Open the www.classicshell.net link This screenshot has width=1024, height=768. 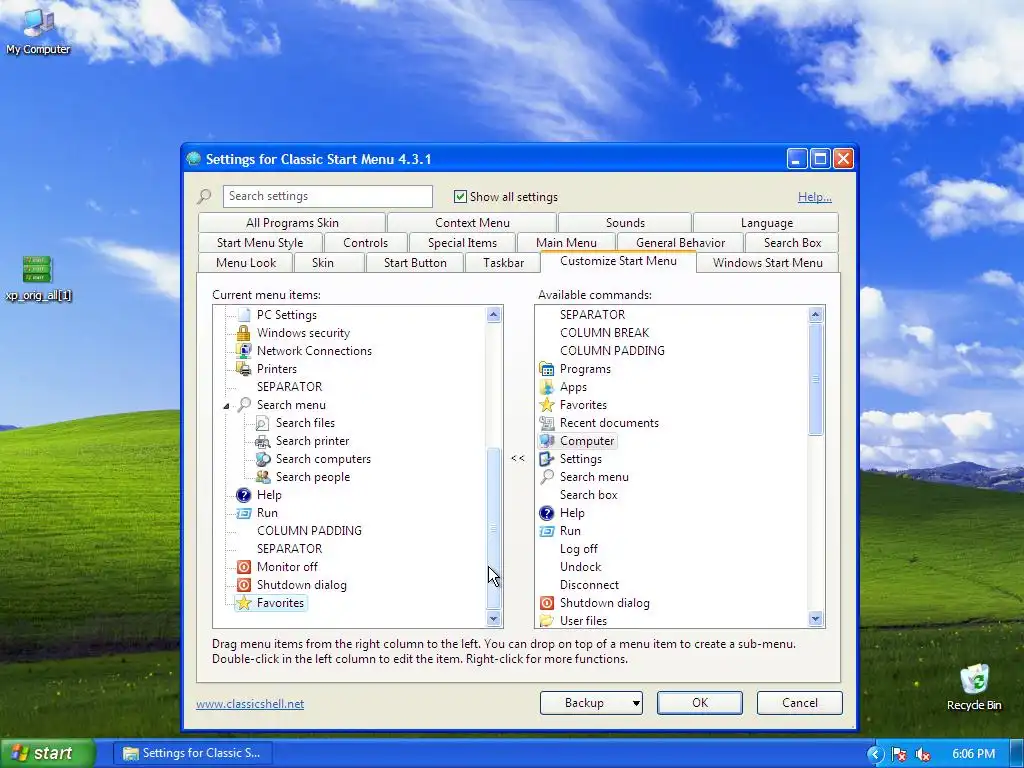(250, 704)
